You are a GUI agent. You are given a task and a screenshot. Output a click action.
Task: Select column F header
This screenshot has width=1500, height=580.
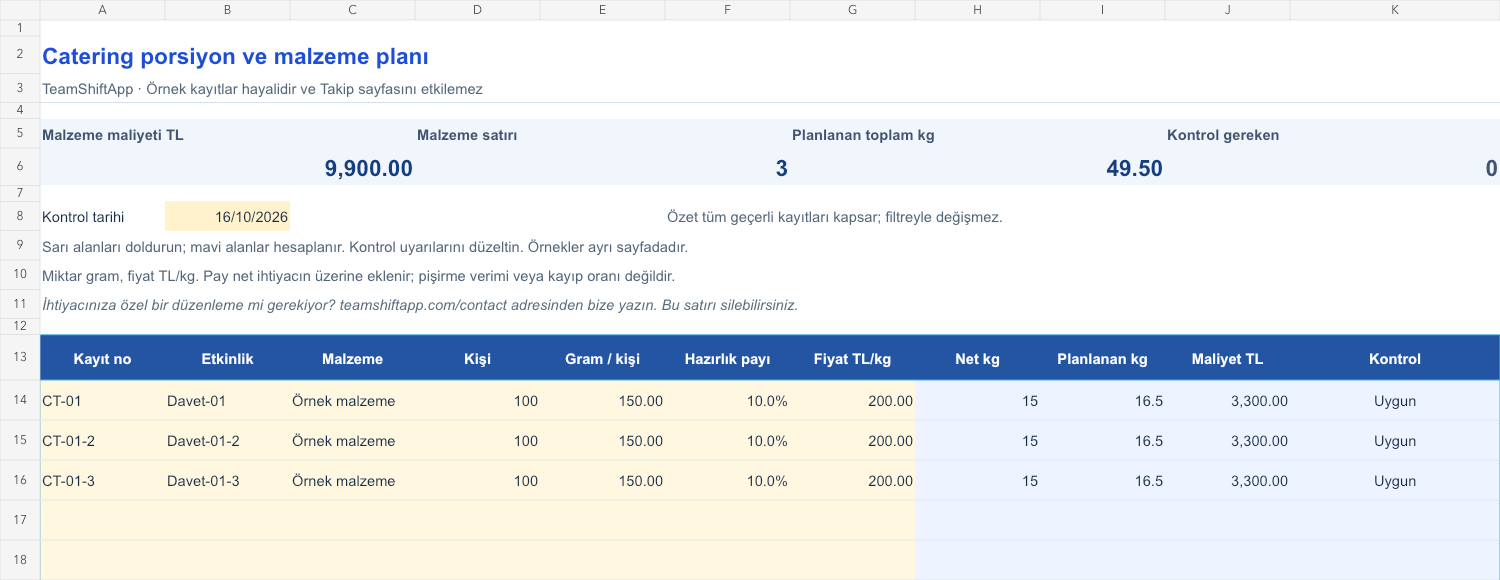coord(727,10)
